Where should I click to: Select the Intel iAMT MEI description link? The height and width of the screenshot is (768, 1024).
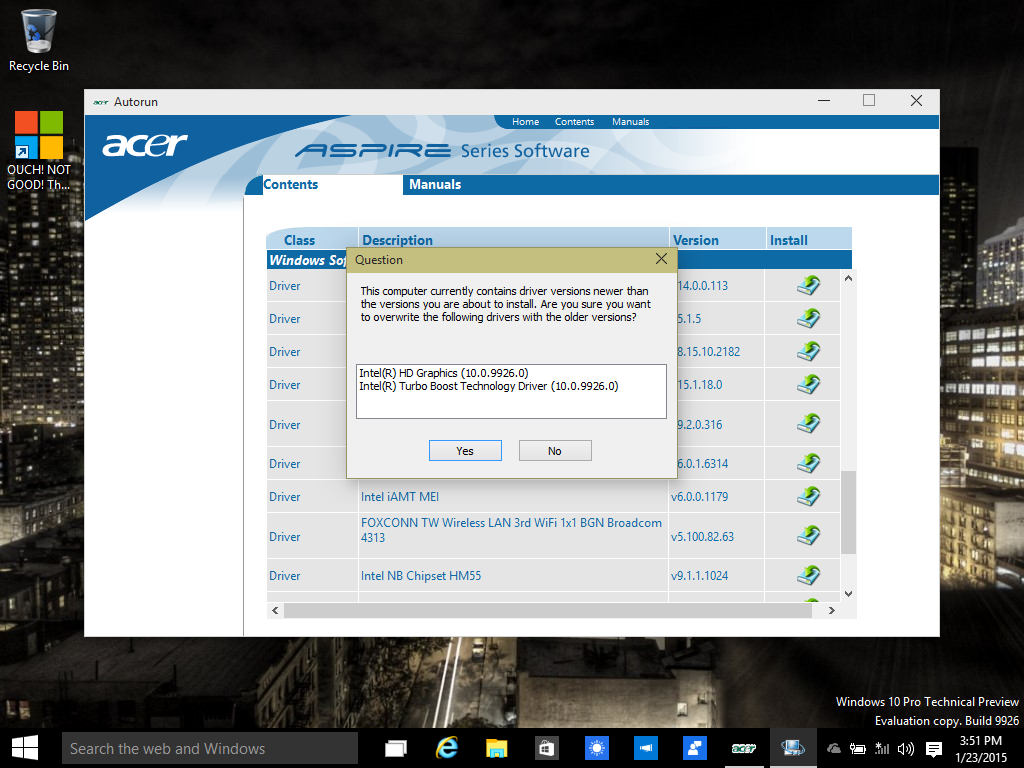(x=400, y=496)
